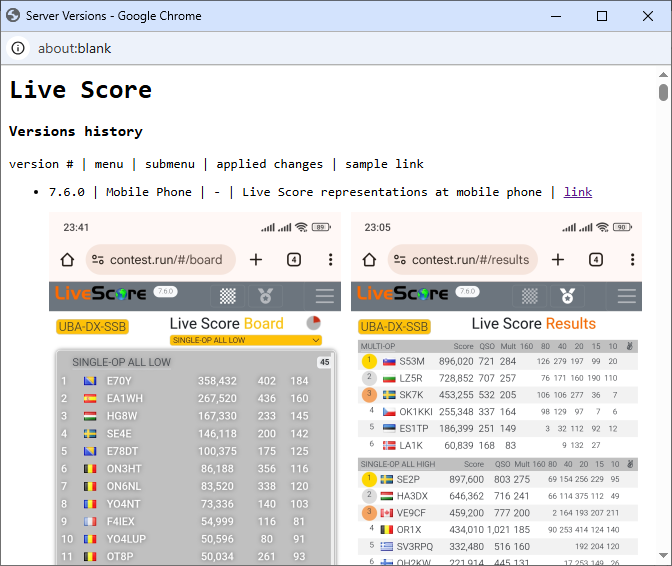Click the silver 2 medal beside HA3DX
The width and height of the screenshot is (672, 566).
369,496
